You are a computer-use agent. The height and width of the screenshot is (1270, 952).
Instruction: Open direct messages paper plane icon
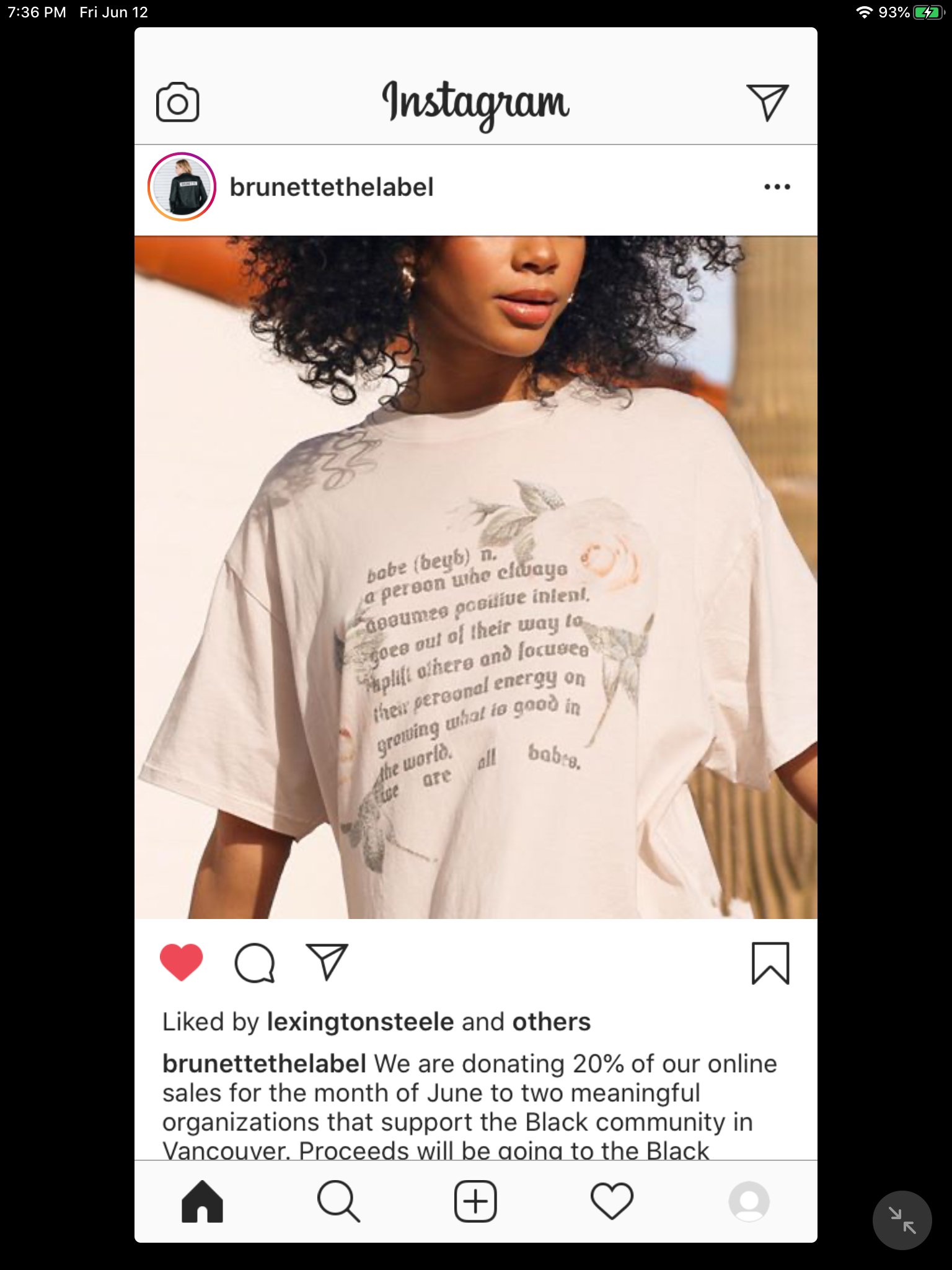coord(767,102)
